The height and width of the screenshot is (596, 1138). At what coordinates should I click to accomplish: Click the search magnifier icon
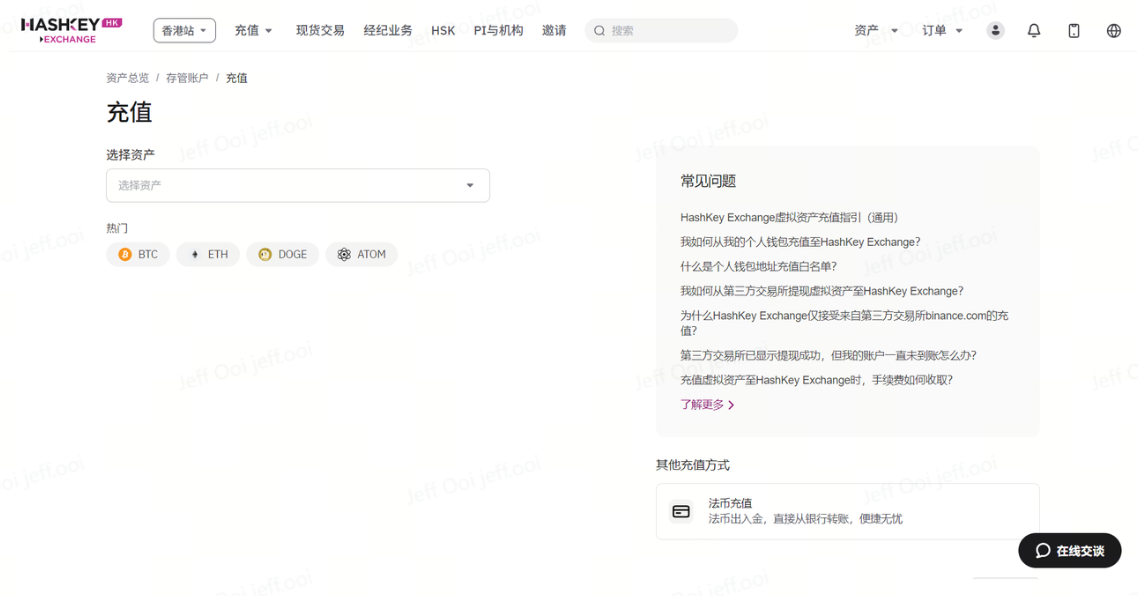[x=599, y=30]
